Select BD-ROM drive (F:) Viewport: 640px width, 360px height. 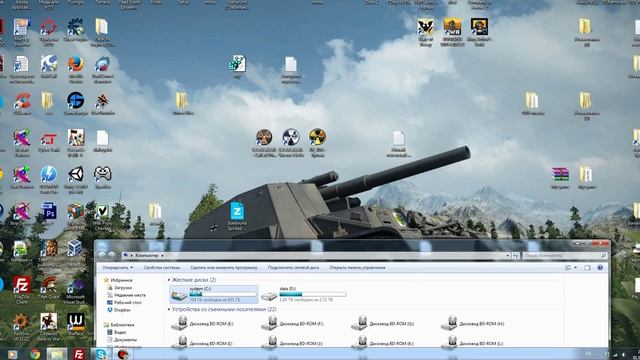292,323
